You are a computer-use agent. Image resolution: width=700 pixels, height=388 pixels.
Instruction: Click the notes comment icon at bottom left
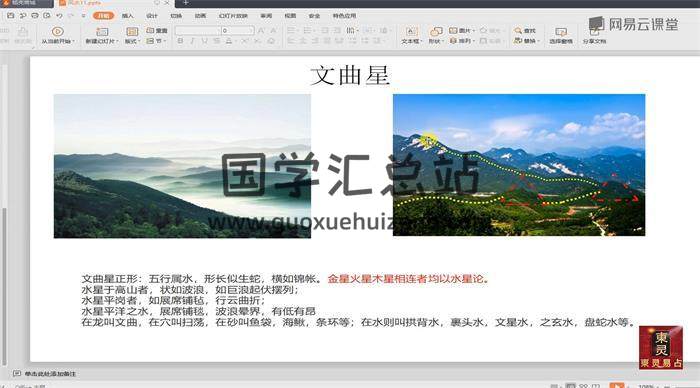(x=17, y=373)
